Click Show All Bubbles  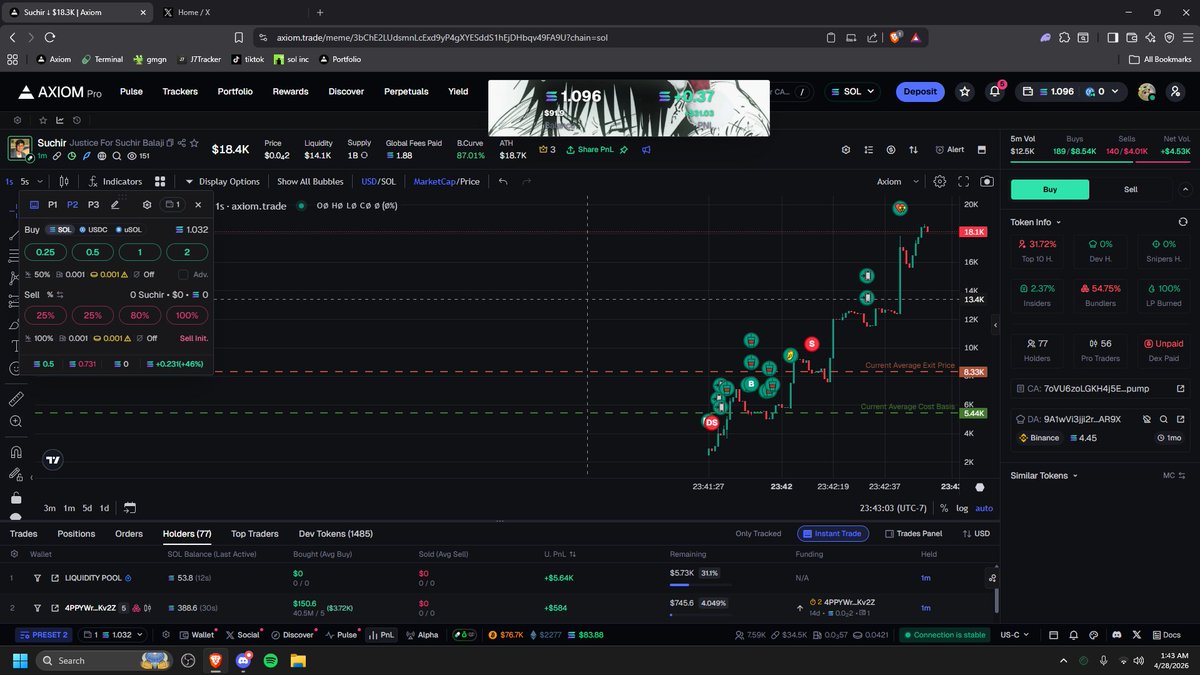tap(310, 181)
